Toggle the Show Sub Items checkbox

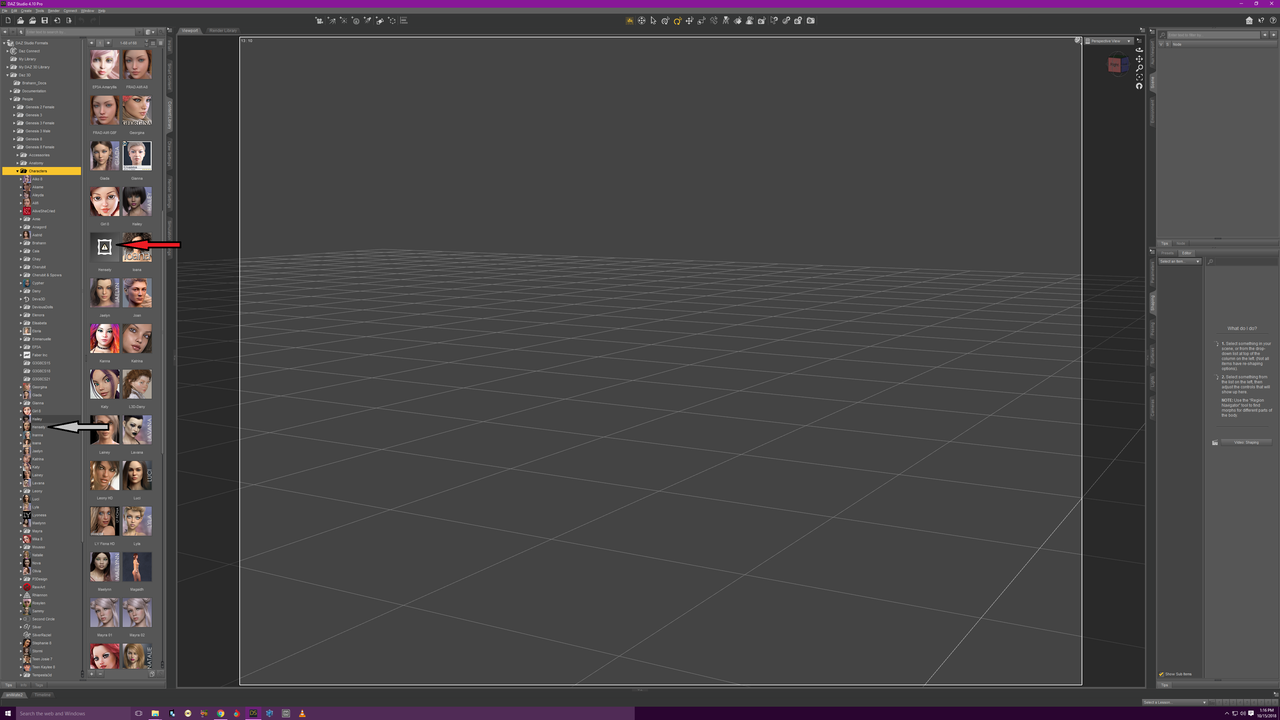pyautogui.click(x=1161, y=674)
